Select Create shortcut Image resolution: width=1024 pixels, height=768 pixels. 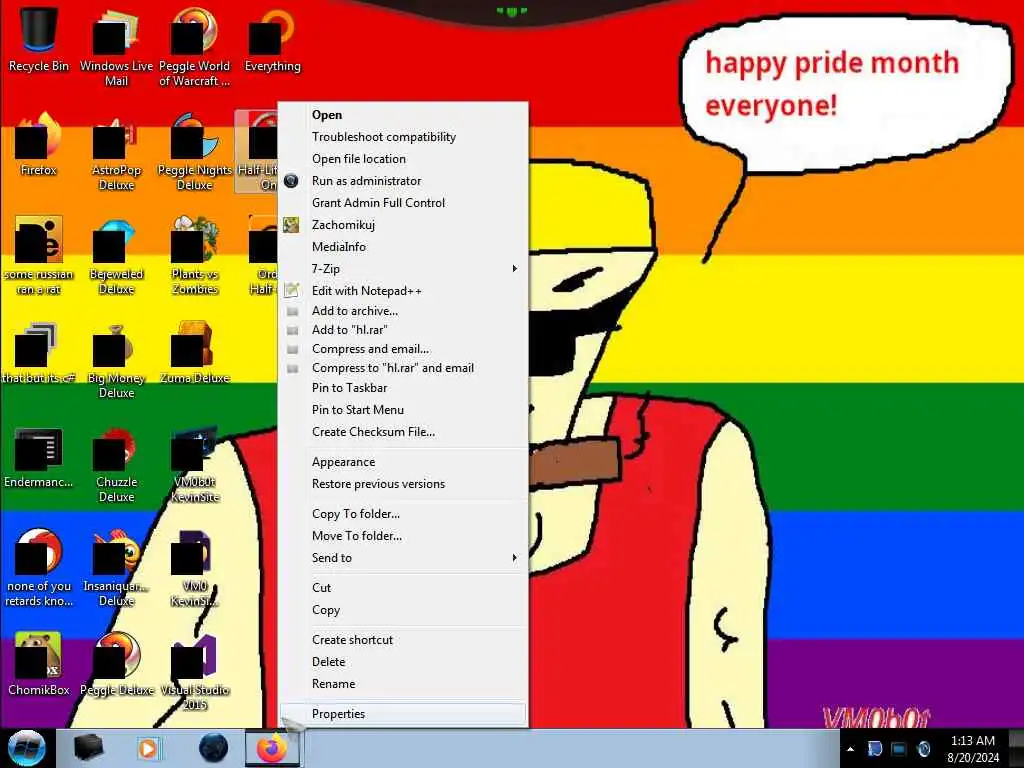click(x=403, y=640)
